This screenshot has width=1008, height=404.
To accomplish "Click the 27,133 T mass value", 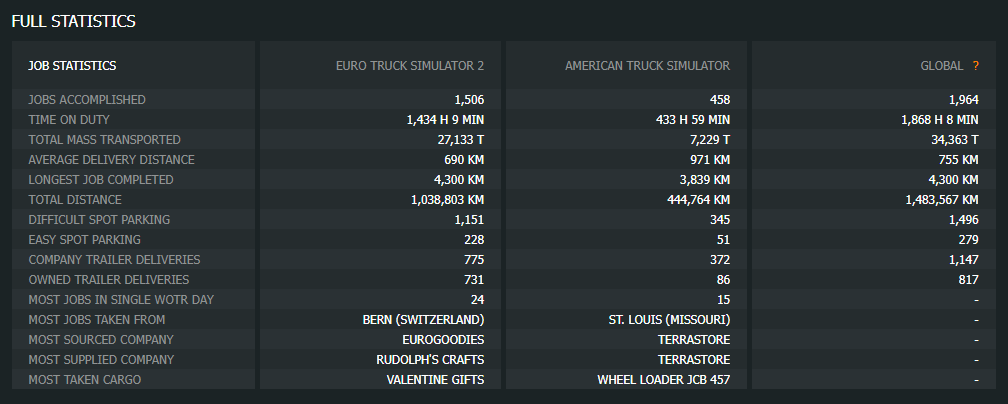I will (x=460, y=140).
